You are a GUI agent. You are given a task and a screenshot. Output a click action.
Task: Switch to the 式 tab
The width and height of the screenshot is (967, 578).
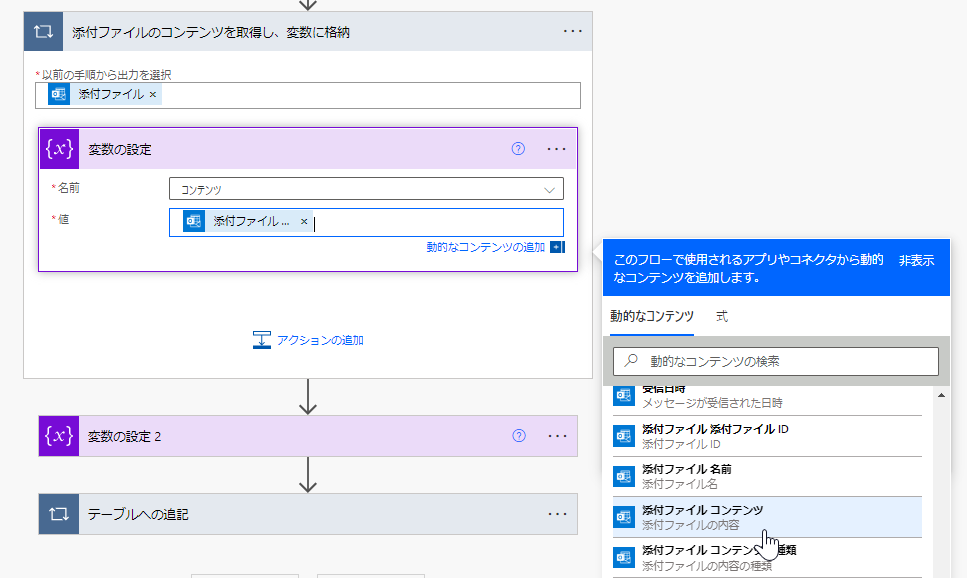click(x=722, y=316)
